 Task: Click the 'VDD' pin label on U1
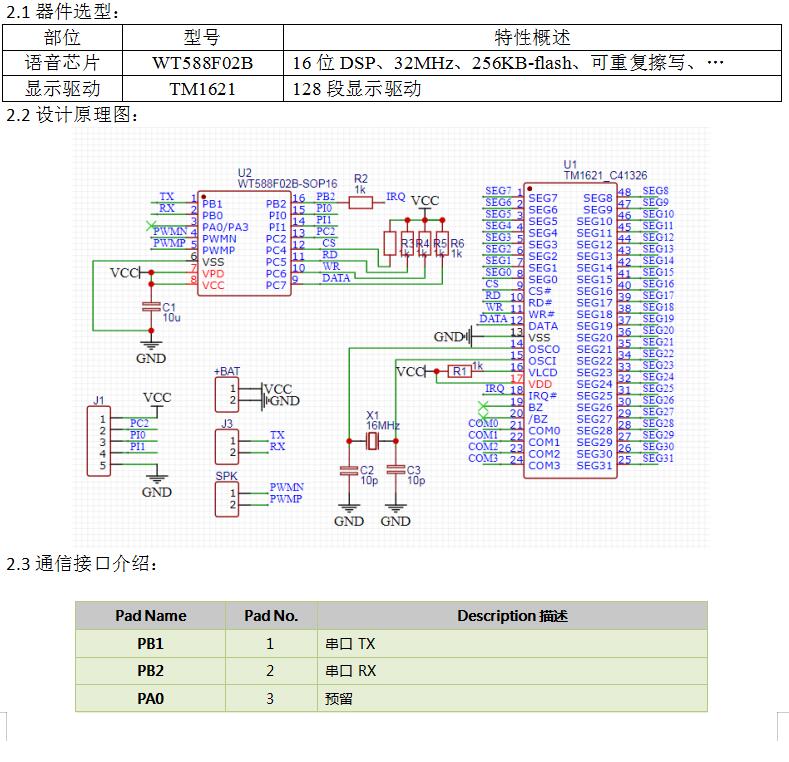(x=540, y=384)
